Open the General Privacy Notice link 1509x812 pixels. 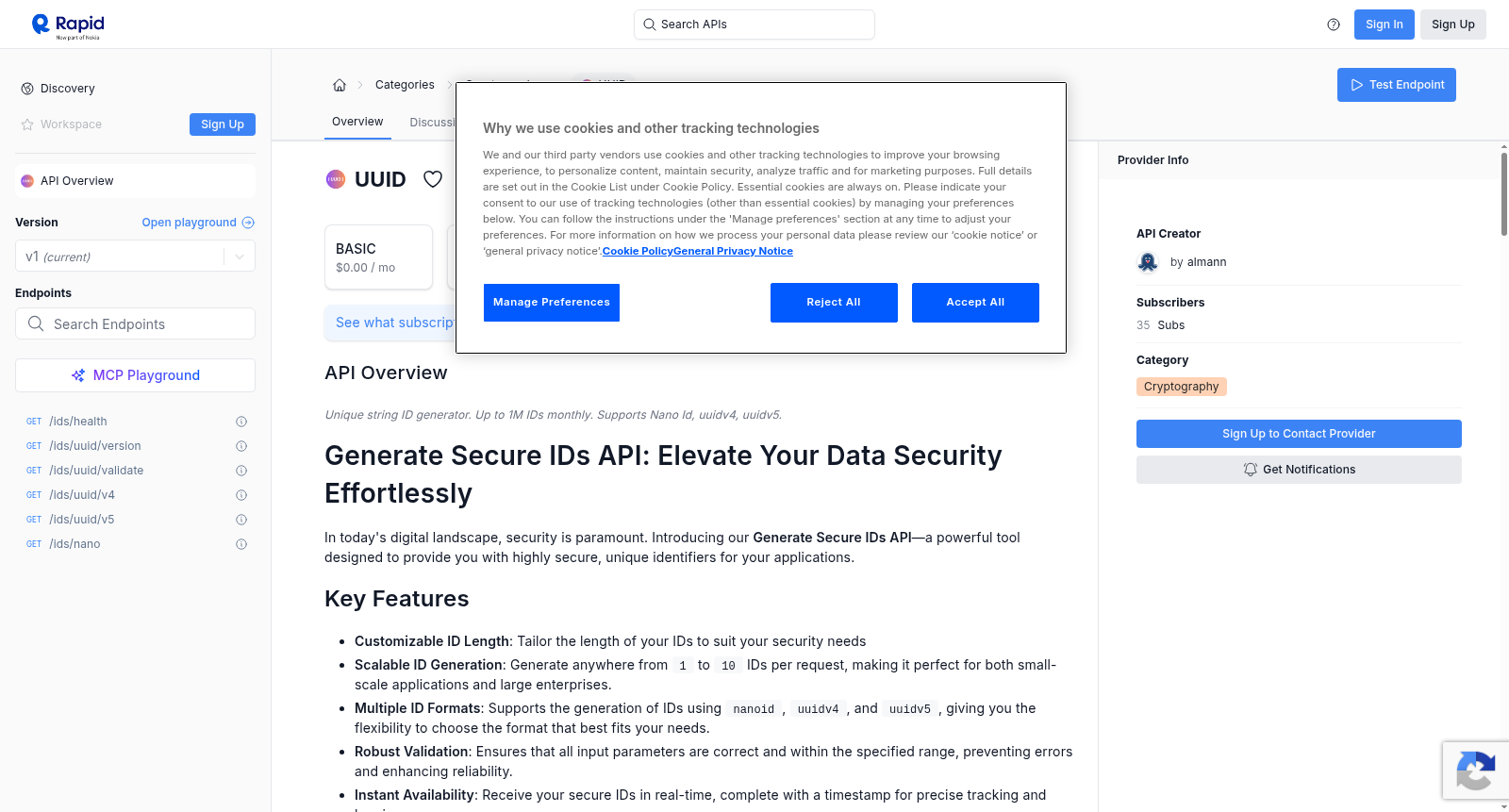[x=733, y=251]
